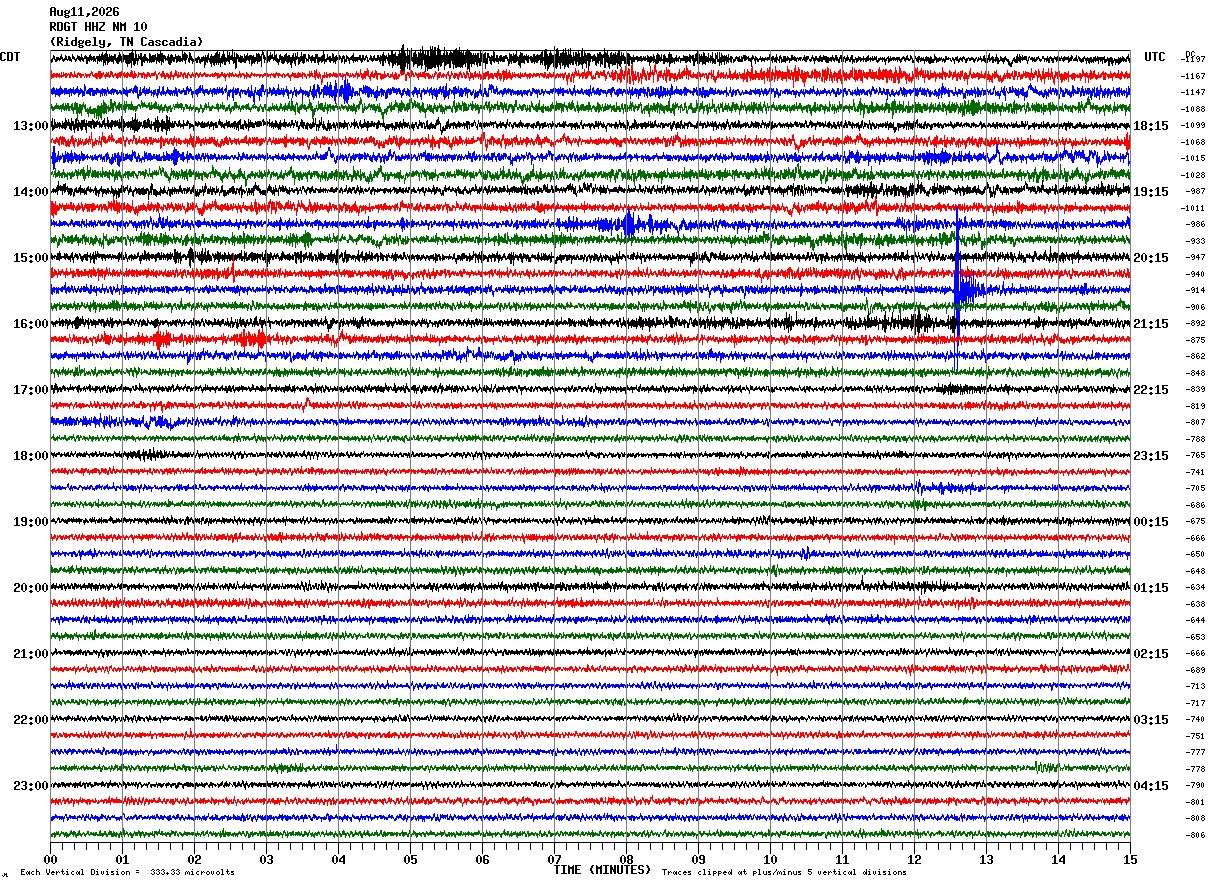Click the 13:00 CDT hour label
Viewport: 1210px width, 886px height.
[31, 126]
